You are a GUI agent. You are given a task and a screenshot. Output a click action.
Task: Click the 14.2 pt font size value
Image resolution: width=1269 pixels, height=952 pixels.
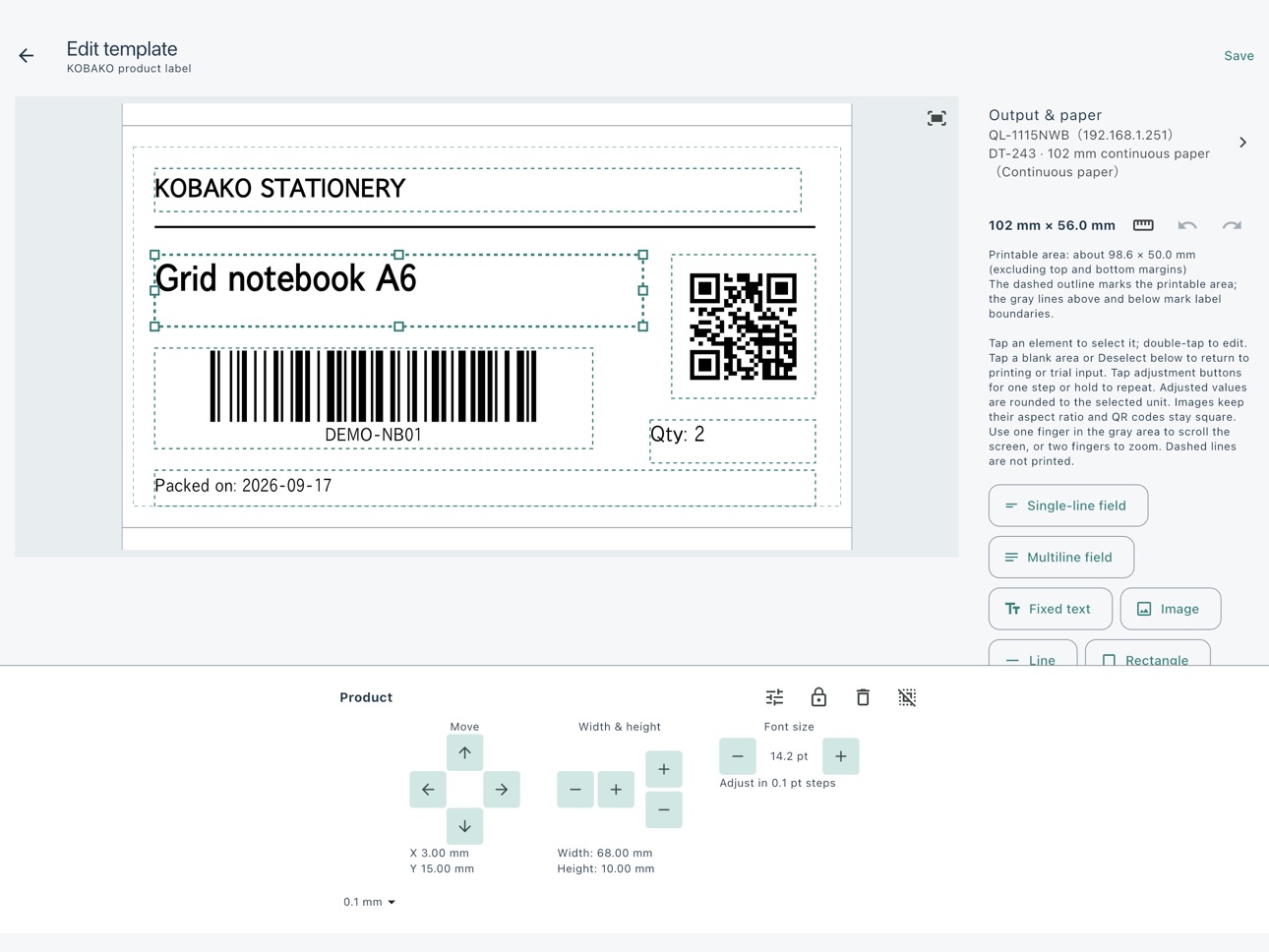click(x=789, y=756)
